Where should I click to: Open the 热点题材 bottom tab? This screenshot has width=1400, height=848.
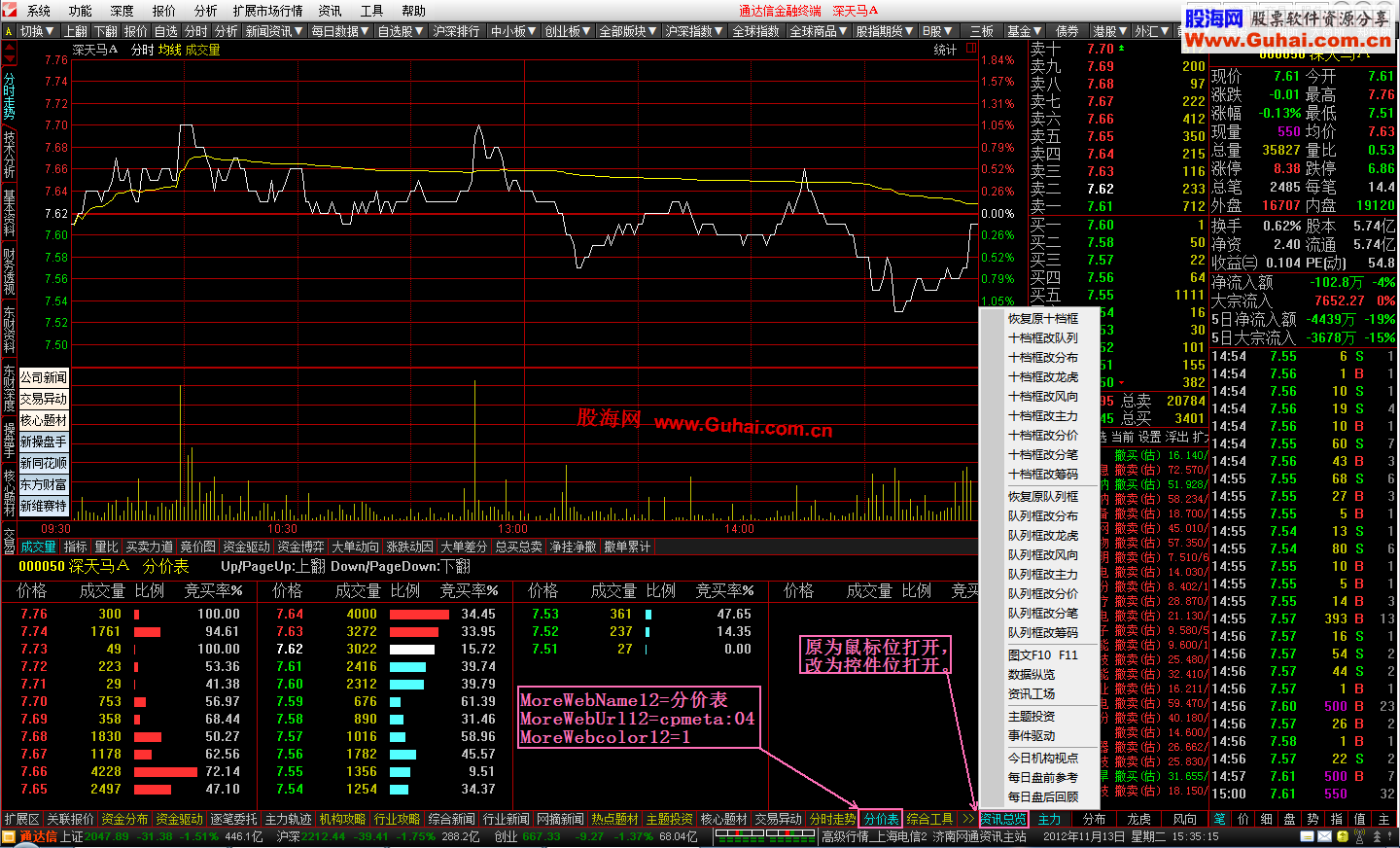tap(614, 819)
